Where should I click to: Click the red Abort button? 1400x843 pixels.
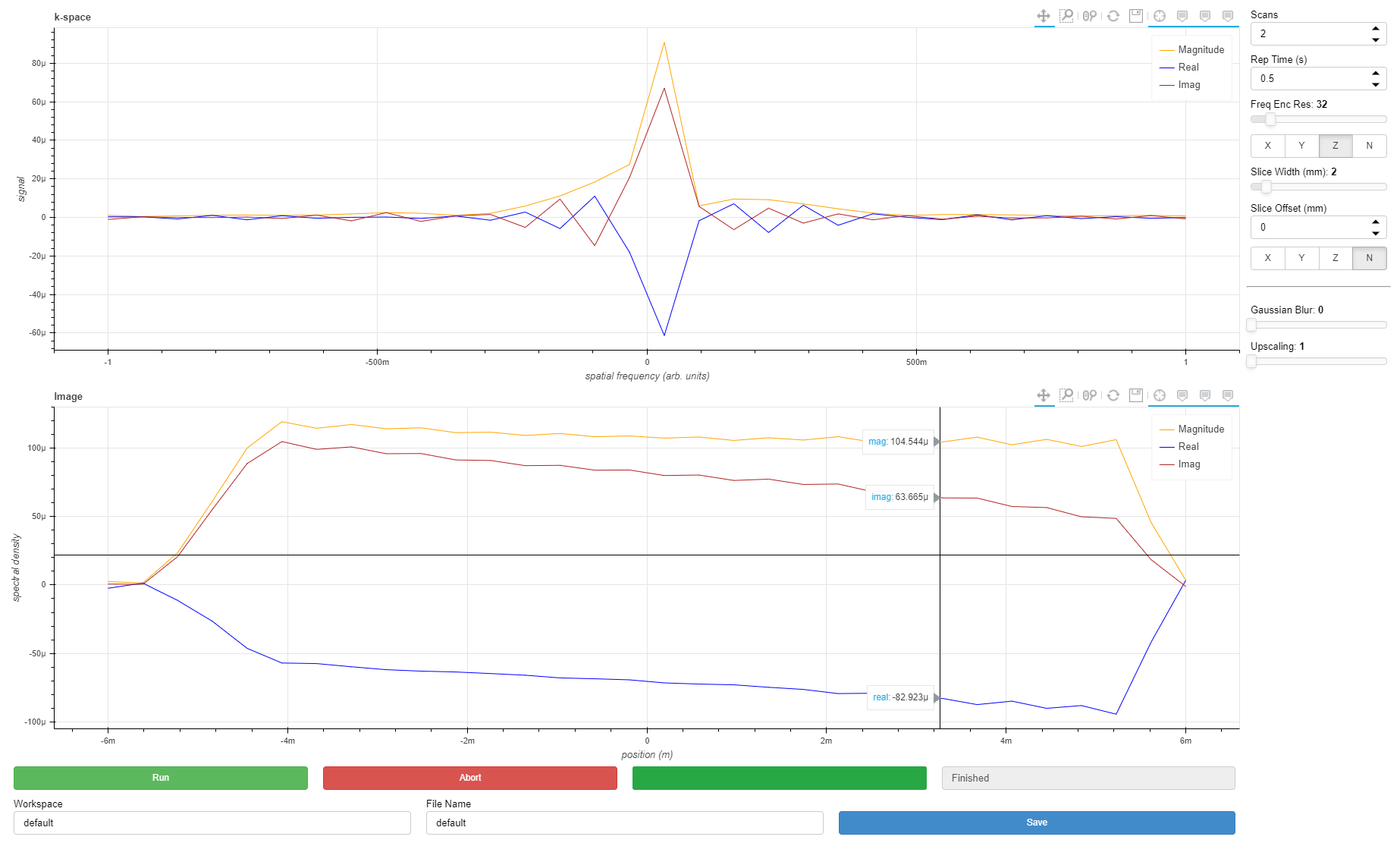tap(469, 778)
